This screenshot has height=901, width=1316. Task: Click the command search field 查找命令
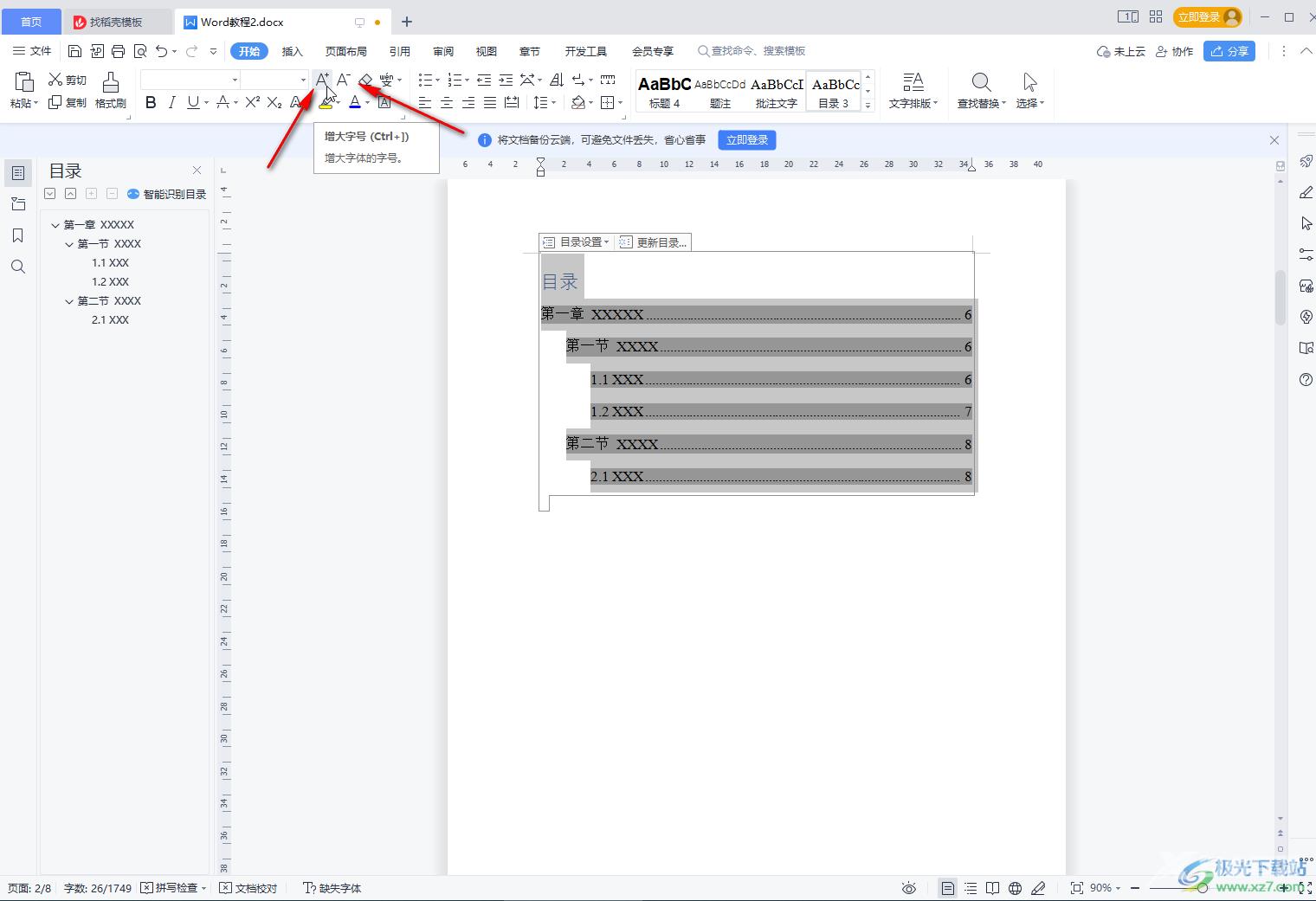coord(752,51)
